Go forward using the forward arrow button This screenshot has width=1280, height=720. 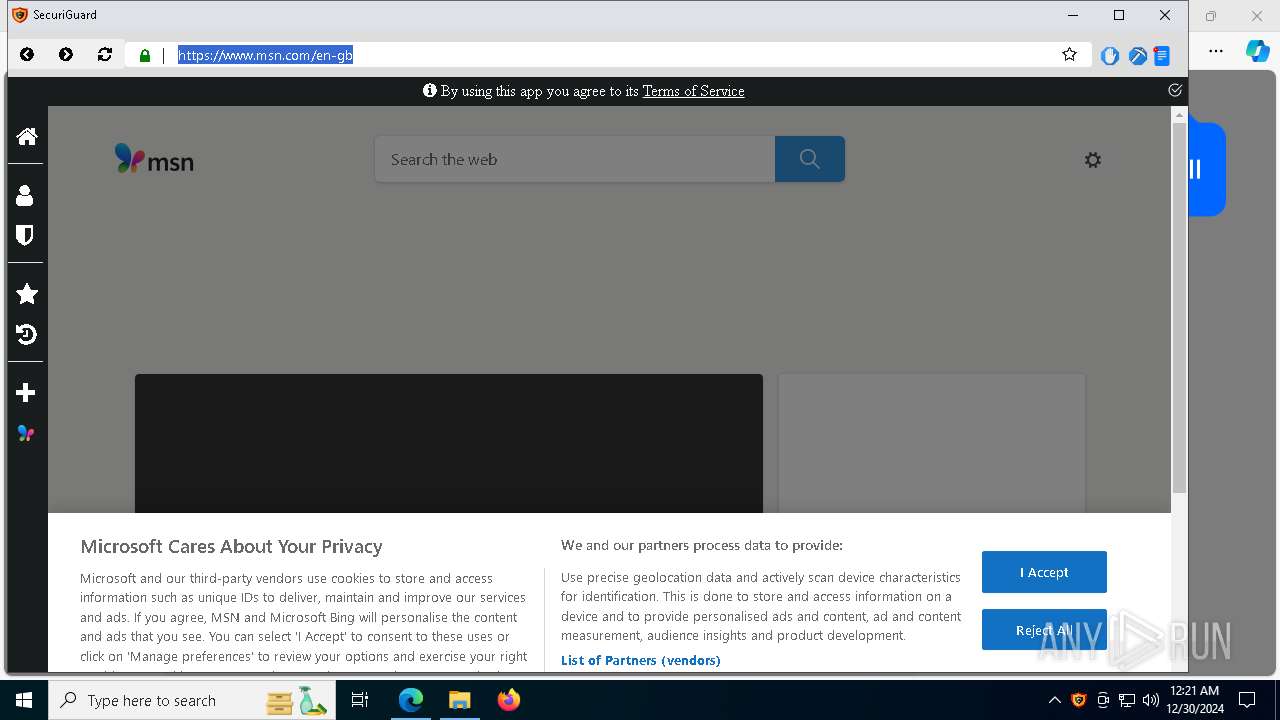click(66, 55)
